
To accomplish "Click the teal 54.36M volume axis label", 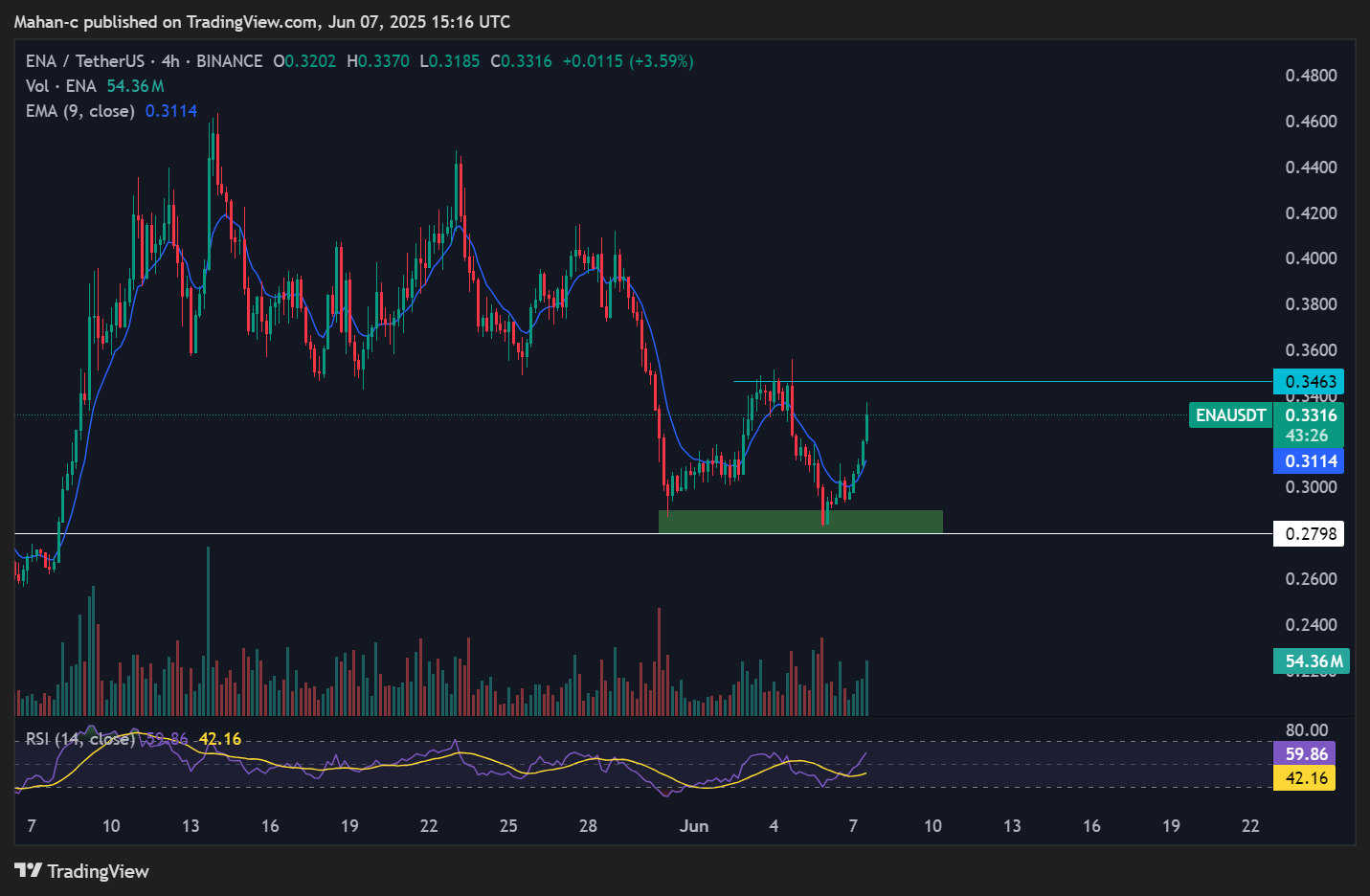I will pos(1312,661).
